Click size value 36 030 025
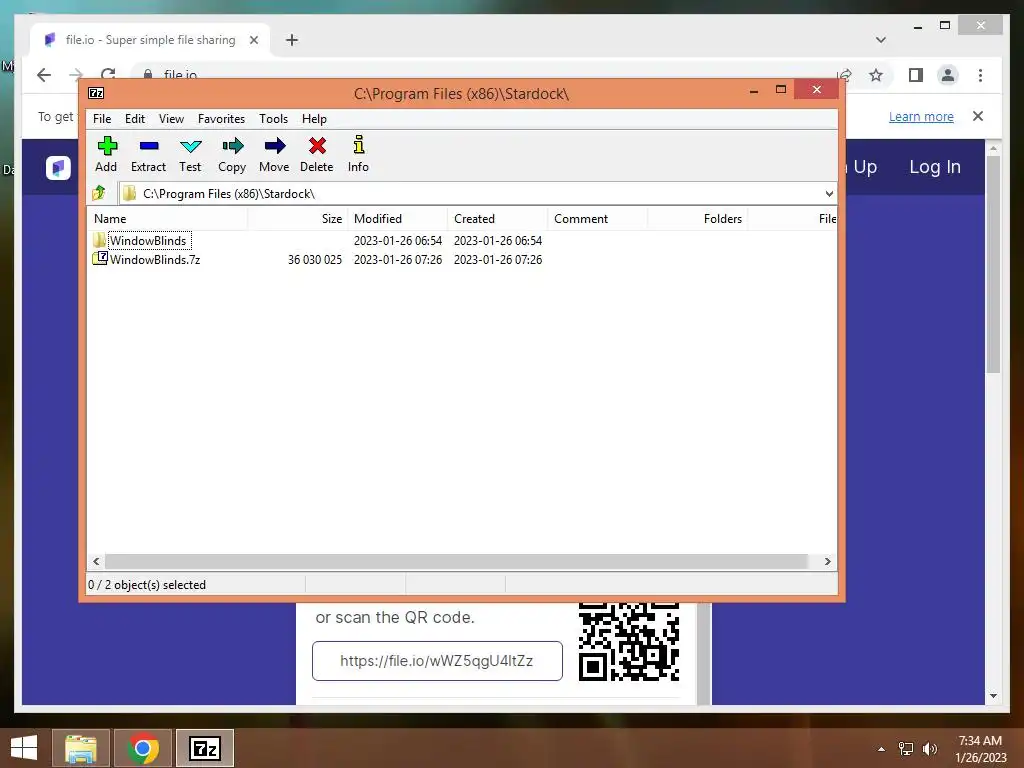This screenshot has width=1024, height=768. click(x=315, y=259)
